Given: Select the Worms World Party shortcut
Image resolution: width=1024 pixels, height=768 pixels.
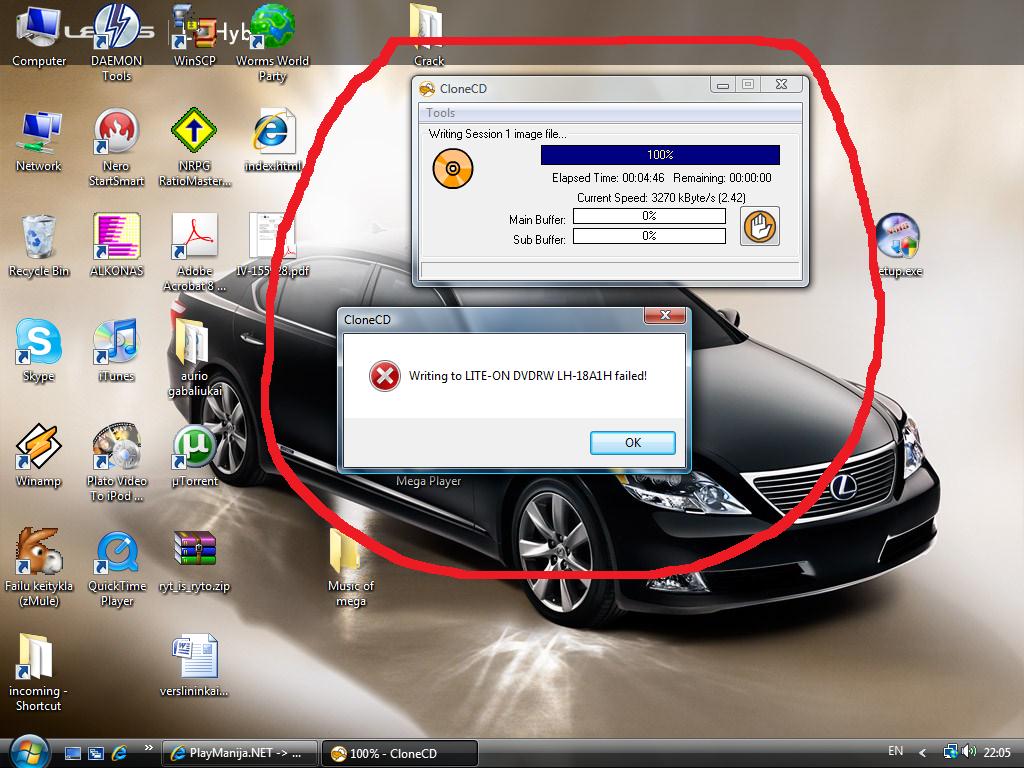Looking at the screenshot, I should pos(272,42).
